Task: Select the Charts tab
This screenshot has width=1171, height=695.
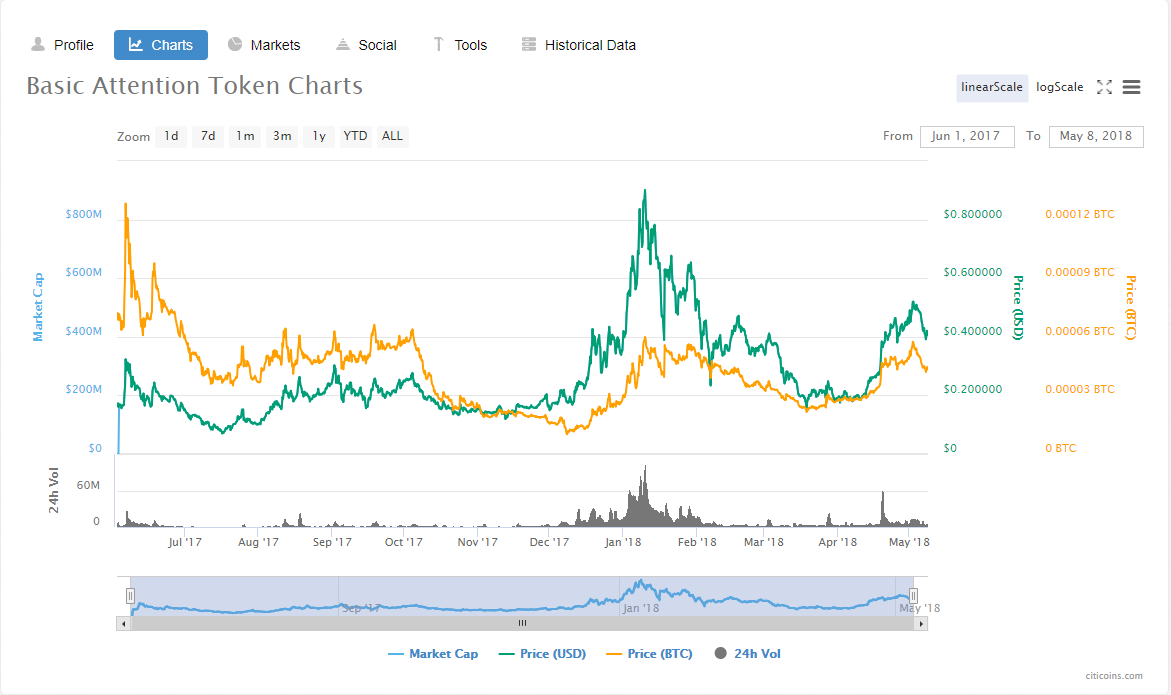Action: [161, 45]
